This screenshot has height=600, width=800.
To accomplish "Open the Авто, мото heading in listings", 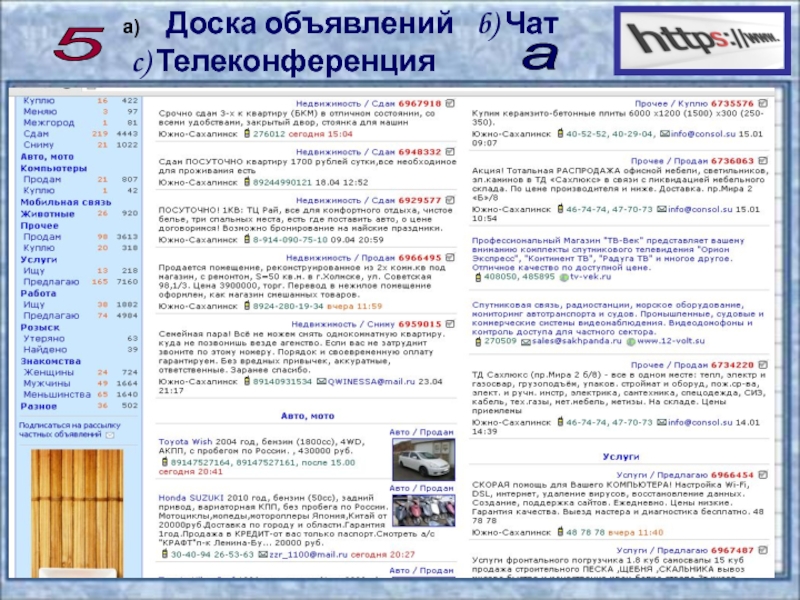I will pos(308,416).
